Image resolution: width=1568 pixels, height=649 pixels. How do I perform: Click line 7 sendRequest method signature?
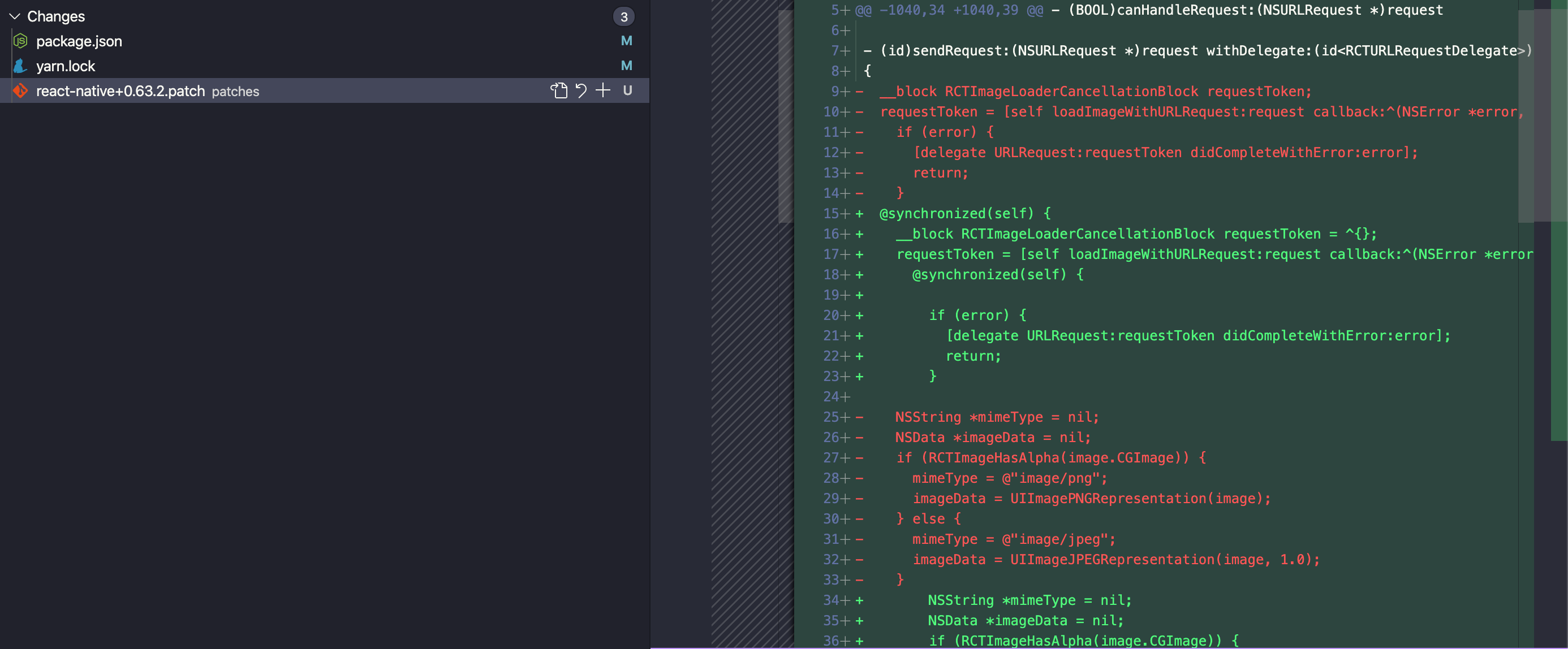(x=1198, y=50)
